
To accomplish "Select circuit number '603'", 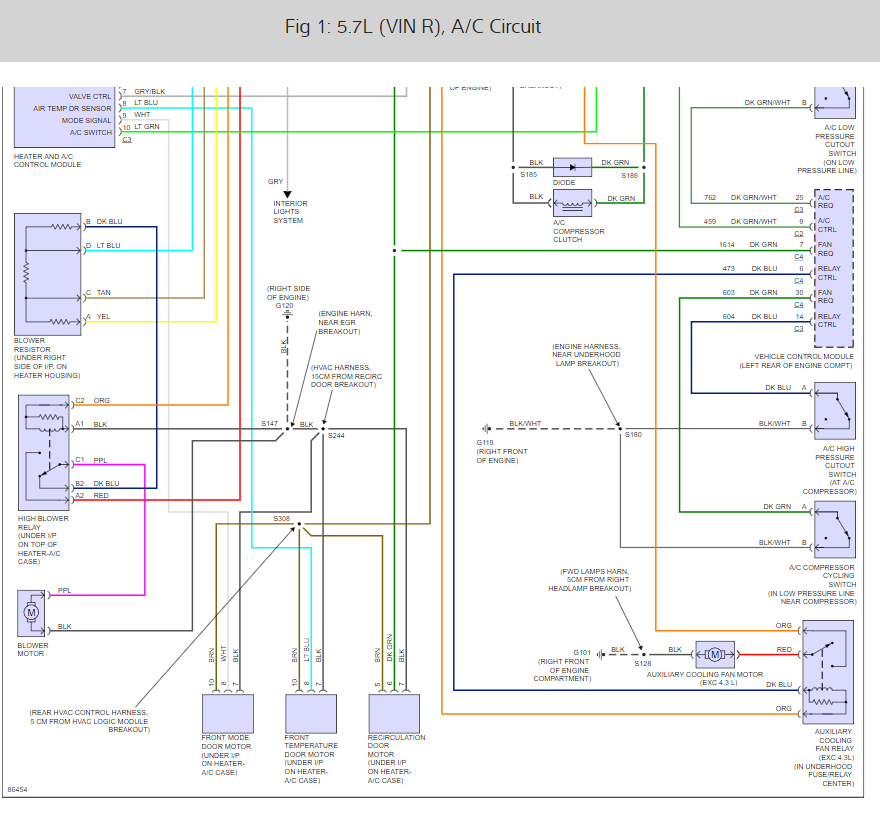I will coord(728,293).
